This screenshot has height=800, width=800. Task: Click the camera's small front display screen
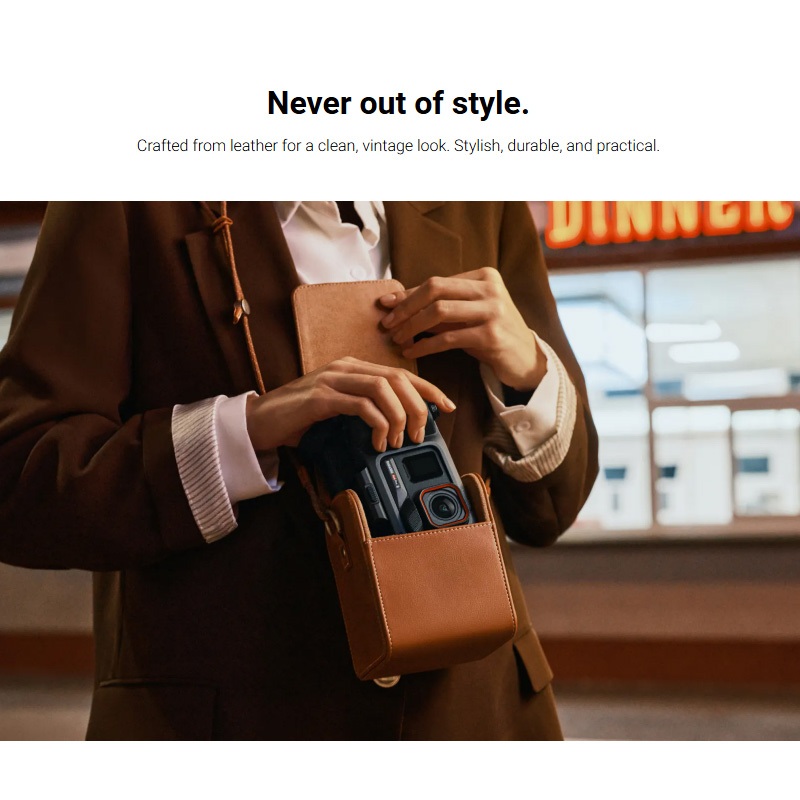tap(423, 466)
